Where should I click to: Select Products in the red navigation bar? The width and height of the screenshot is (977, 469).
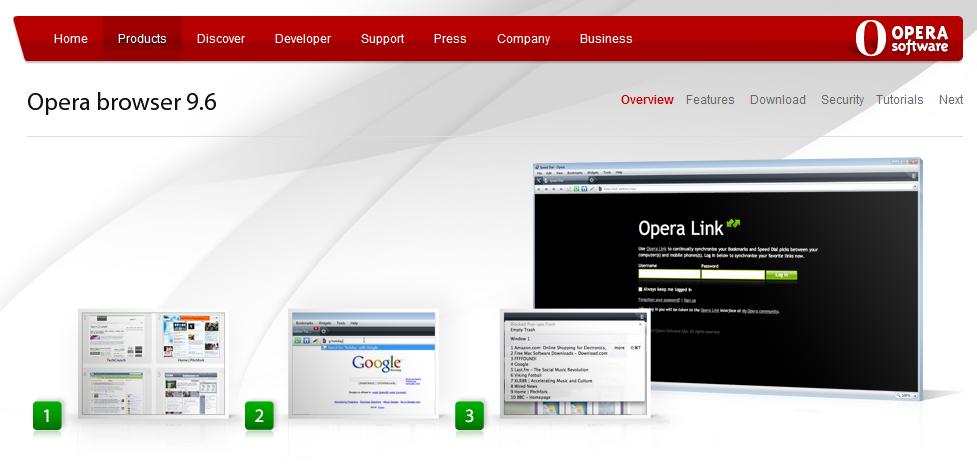pyautogui.click(x=142, y=39)
